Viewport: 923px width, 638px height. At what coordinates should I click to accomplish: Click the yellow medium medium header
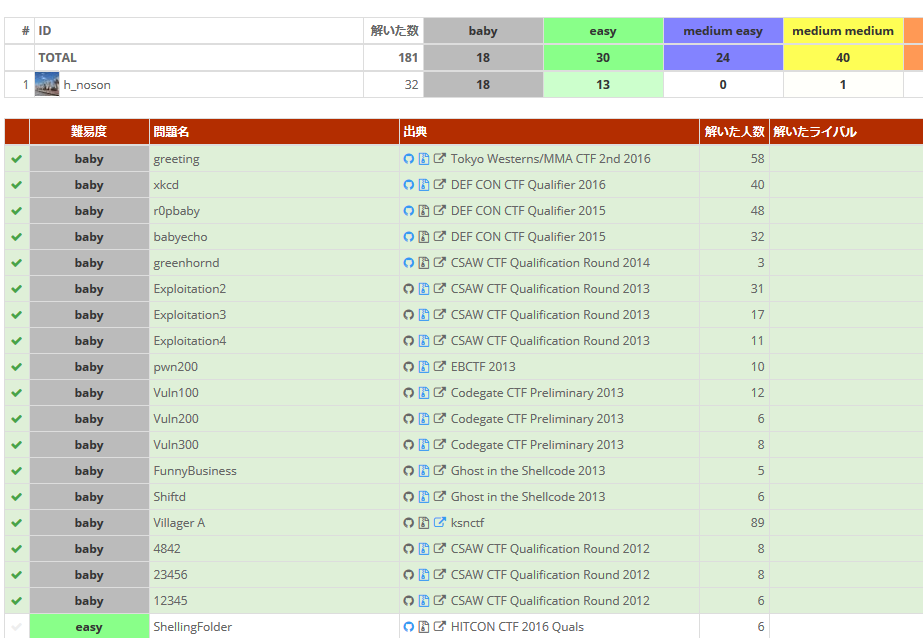coord(843,31)
